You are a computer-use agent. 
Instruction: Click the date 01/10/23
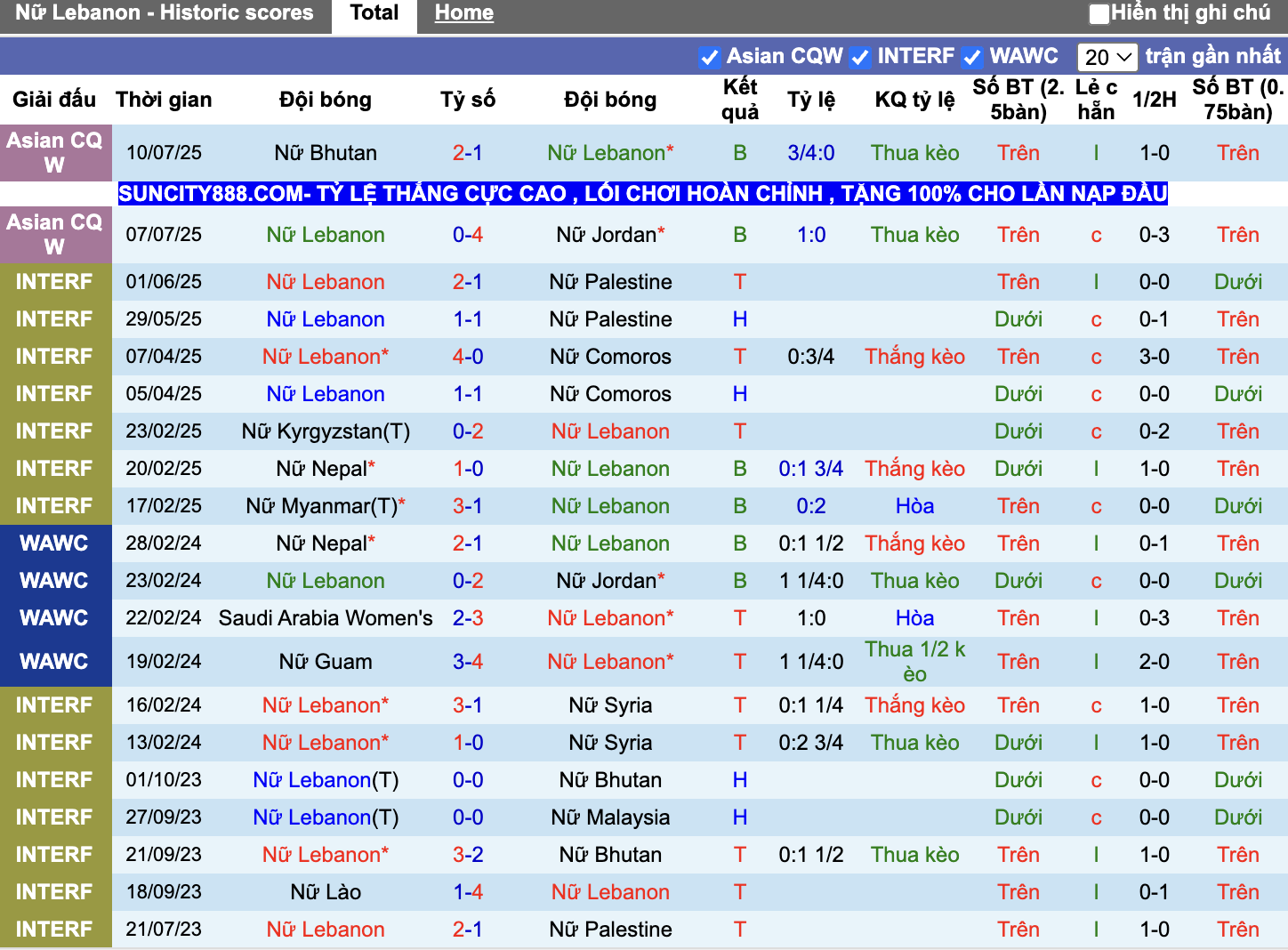pyautogui.click(x=164, y=780)
